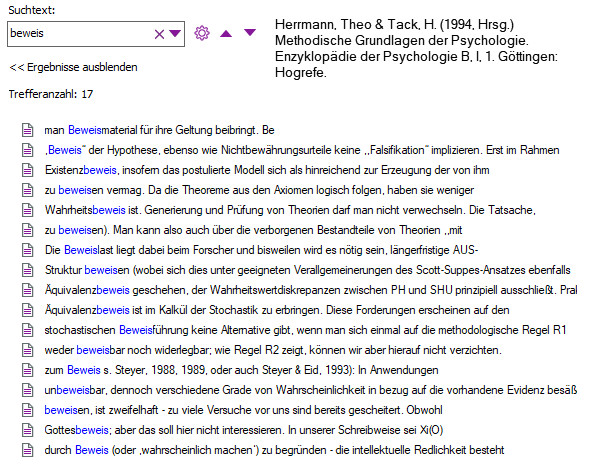Select result 'Struktur beweisen' about Scott-Suppes

pyautogui.click(x=307, y=270)
